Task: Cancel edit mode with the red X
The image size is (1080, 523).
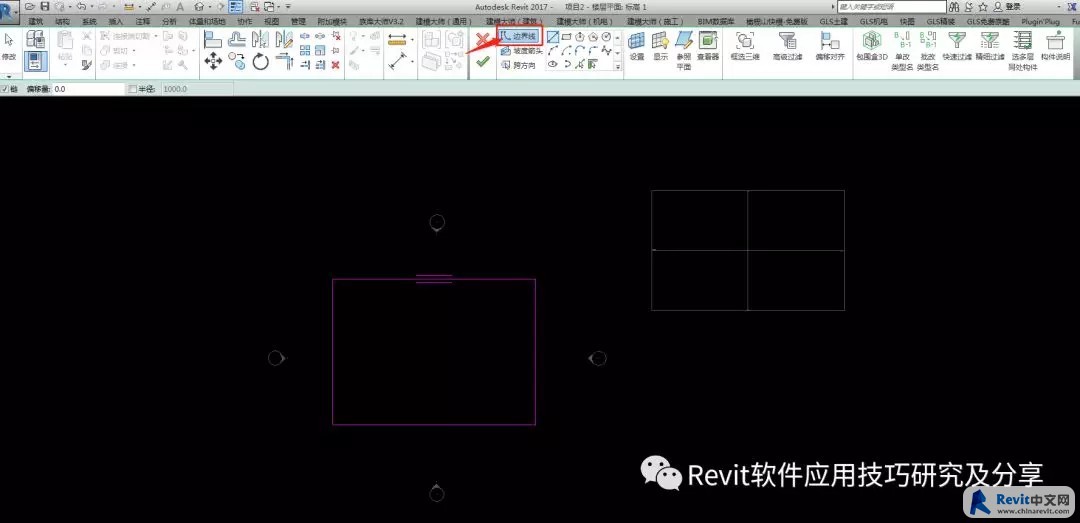Action: coord(483,40)
